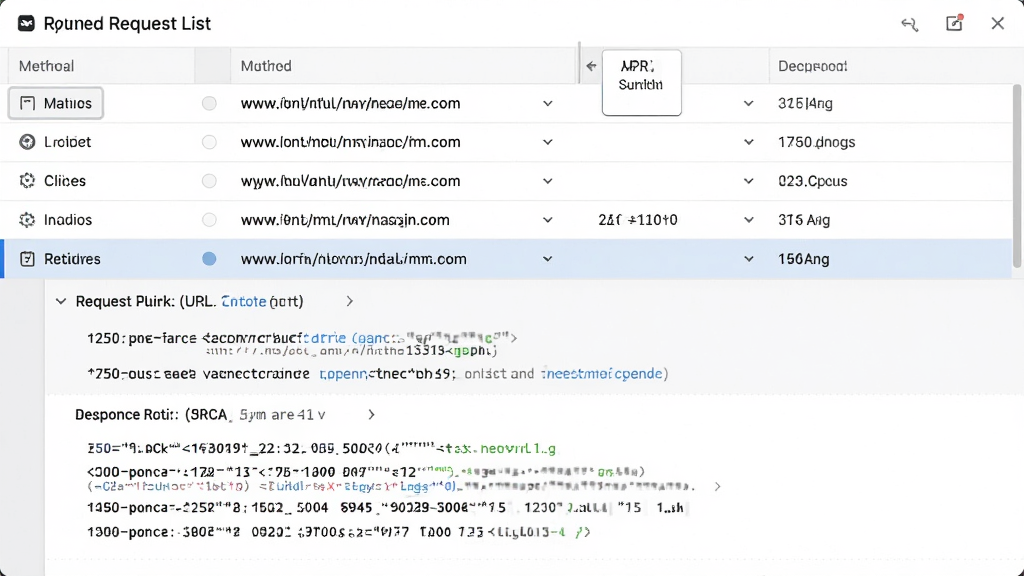
Task: Open the dropdown arrow before 156Ang
Action: point(749,259)
